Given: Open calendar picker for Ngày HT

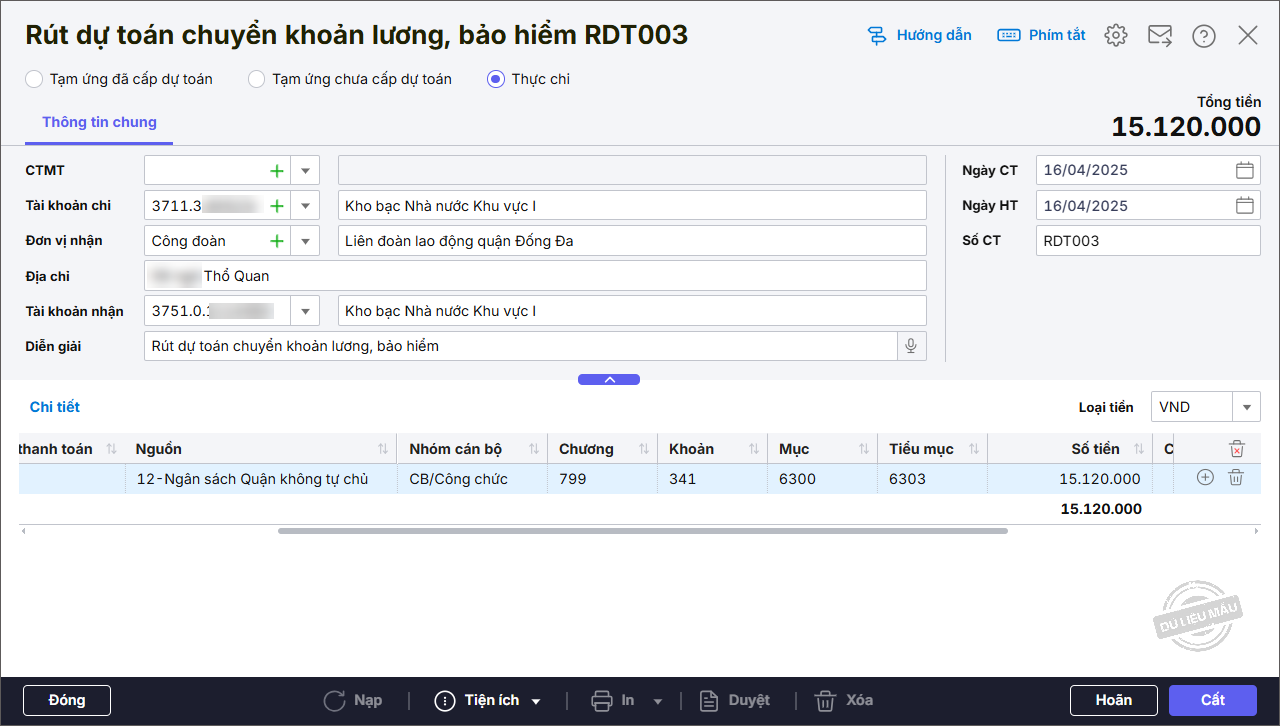Looking at the screenshot, I should coord(1245,206).
